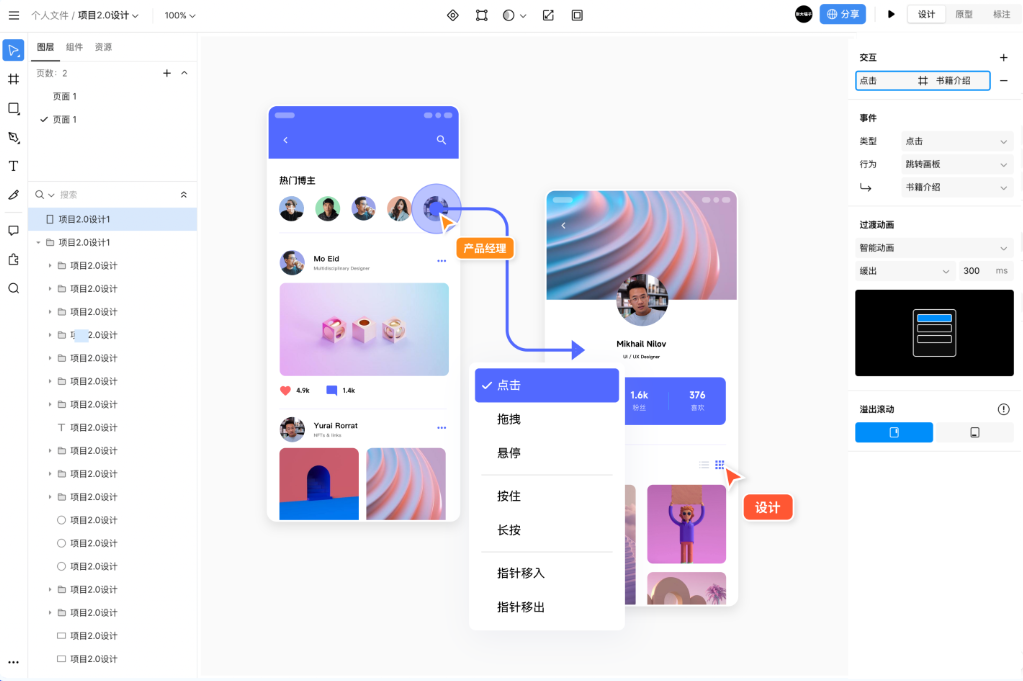Screen dimensions: 1023x681
Task: Click the overflow scroll info icon
Action: (1003, 409)
